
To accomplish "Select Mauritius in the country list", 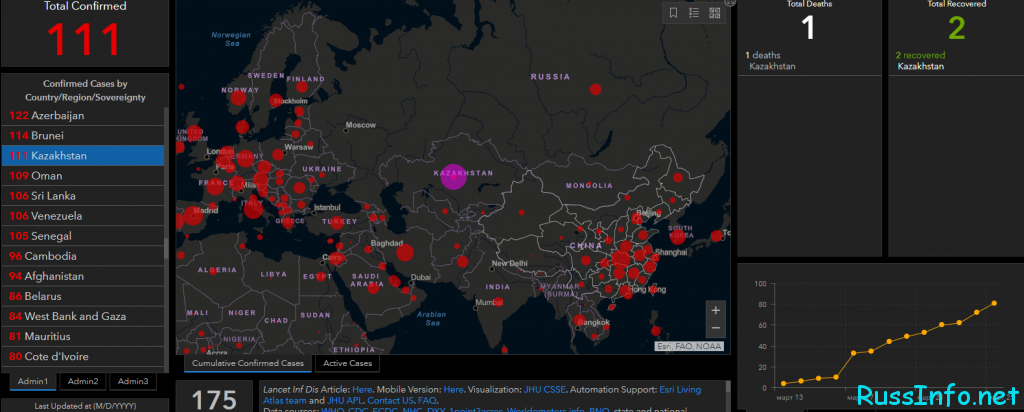I will pos(83,336).
